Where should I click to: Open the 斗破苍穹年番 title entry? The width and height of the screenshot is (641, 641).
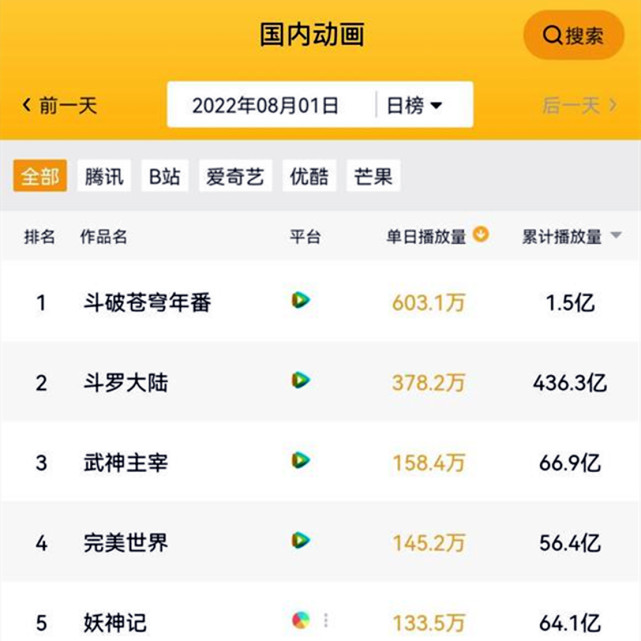click(x=147, y=301)
